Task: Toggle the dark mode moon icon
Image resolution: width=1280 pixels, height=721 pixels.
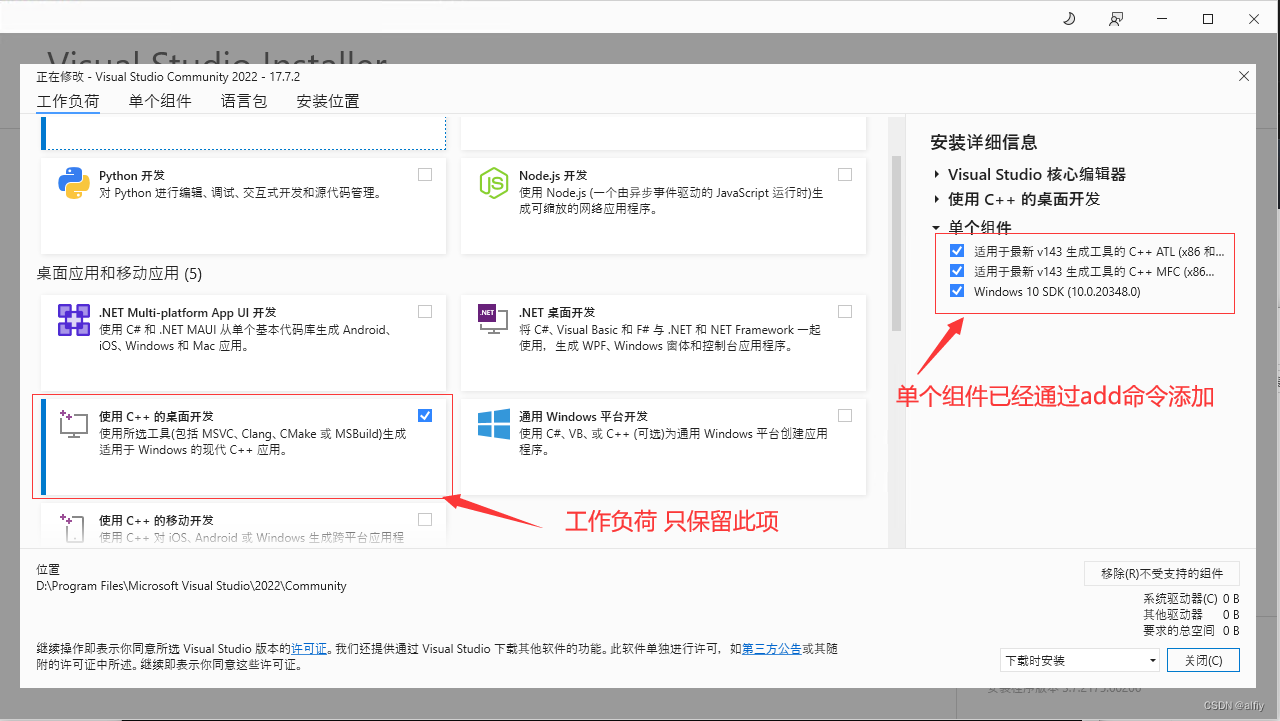Action: click(1069, 19)
